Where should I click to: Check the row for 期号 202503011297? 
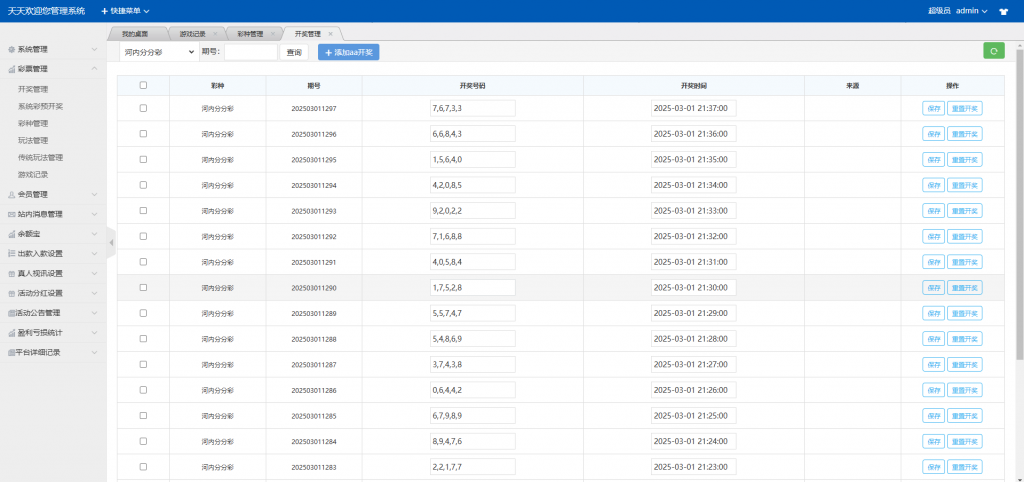point(143,108)
